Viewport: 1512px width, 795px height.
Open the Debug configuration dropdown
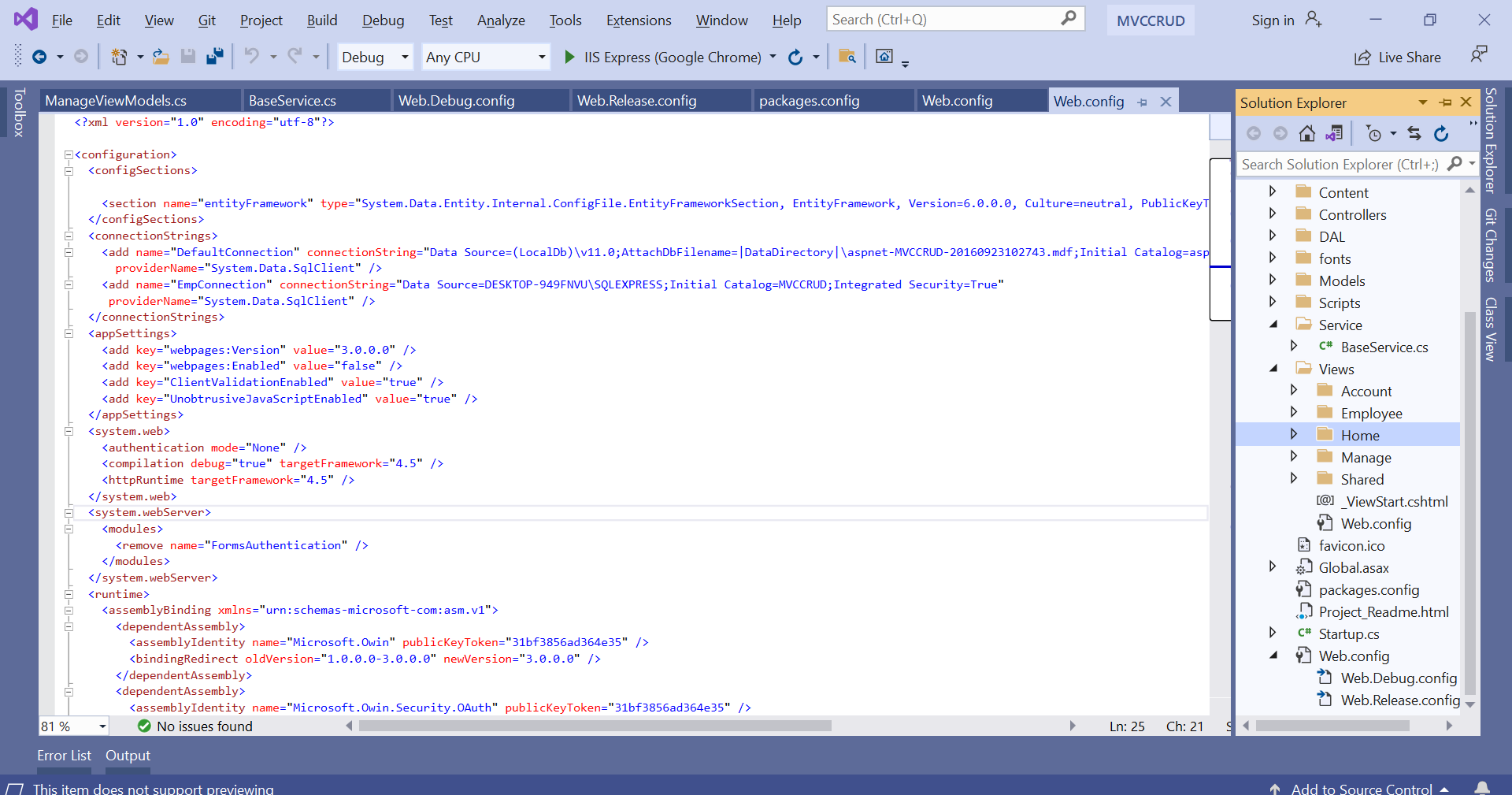405,57
